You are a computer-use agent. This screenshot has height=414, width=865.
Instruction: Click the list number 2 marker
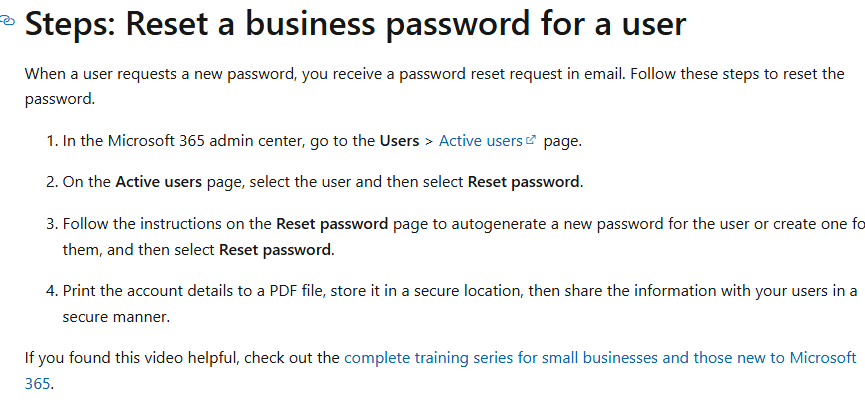[52, 182]
